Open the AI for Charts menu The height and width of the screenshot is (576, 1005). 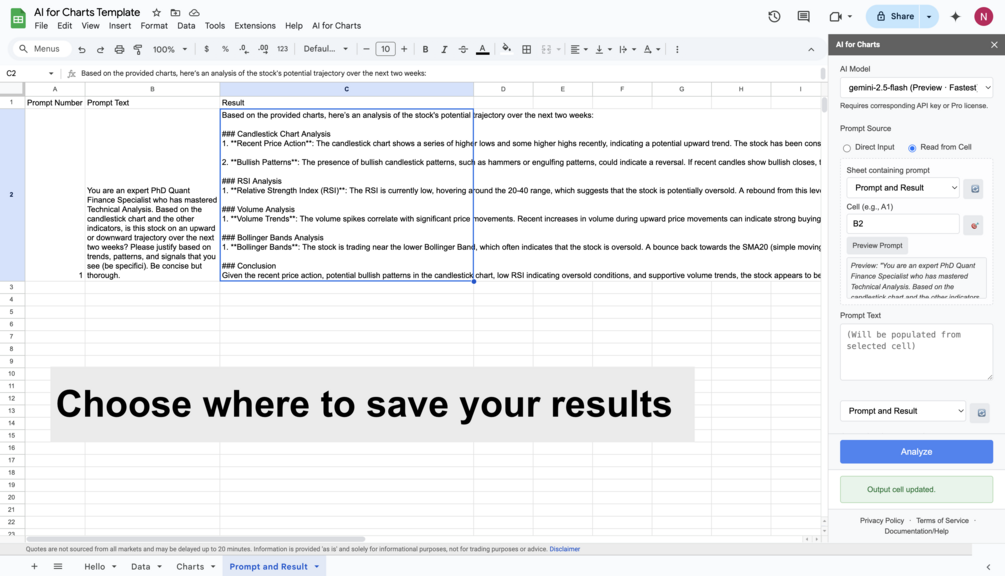tap(336, 26)
